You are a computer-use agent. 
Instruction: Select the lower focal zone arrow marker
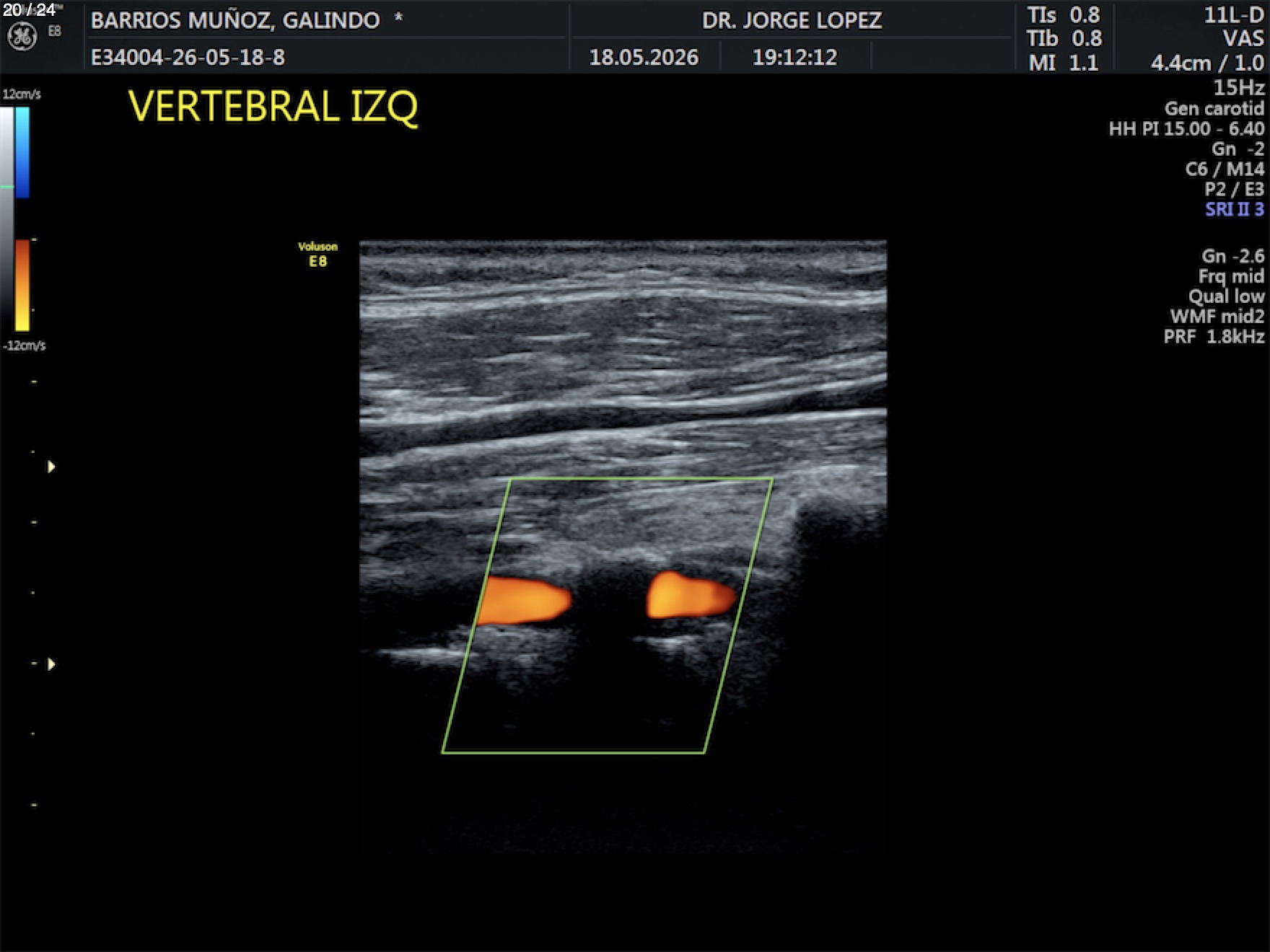[51, 664]
